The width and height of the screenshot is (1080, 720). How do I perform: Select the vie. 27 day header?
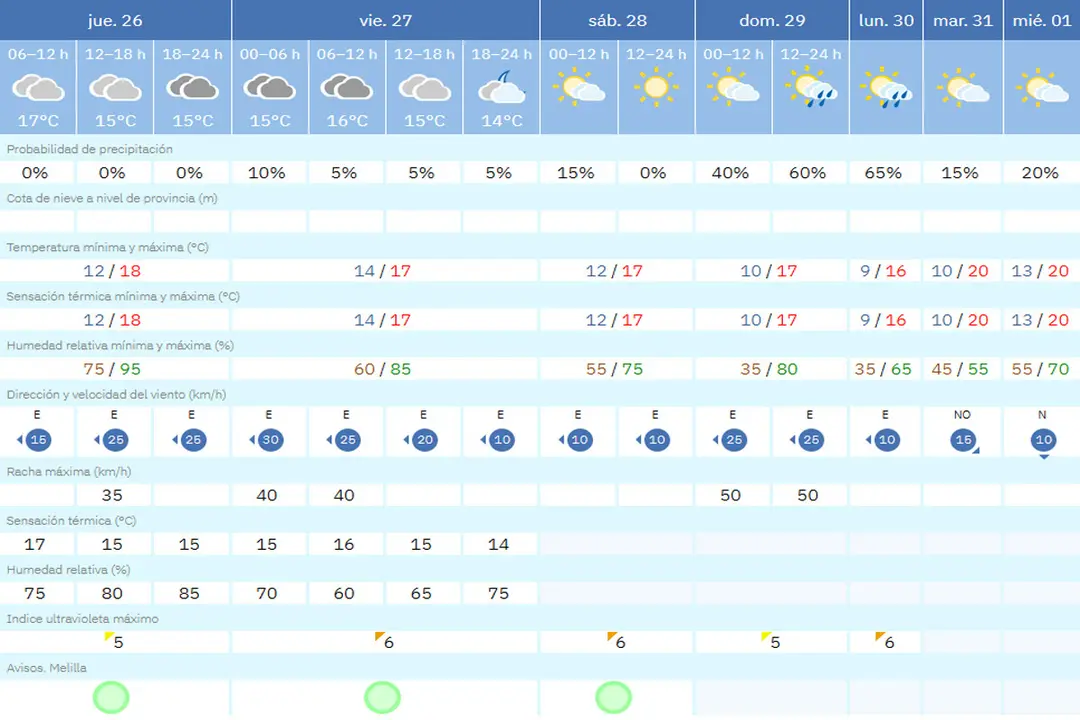(386, 20)
